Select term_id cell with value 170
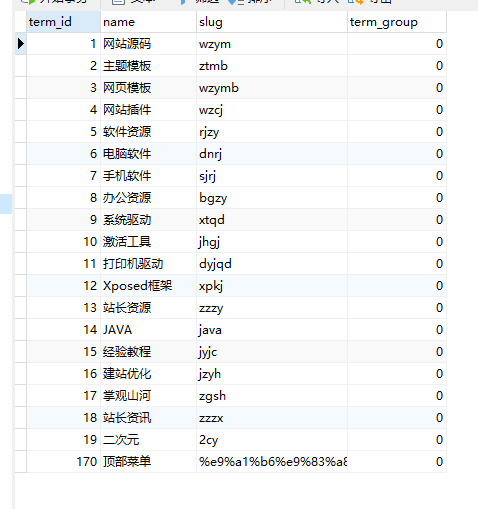The width and height of the screenshot is (478, 509). [x=63, y=462]
